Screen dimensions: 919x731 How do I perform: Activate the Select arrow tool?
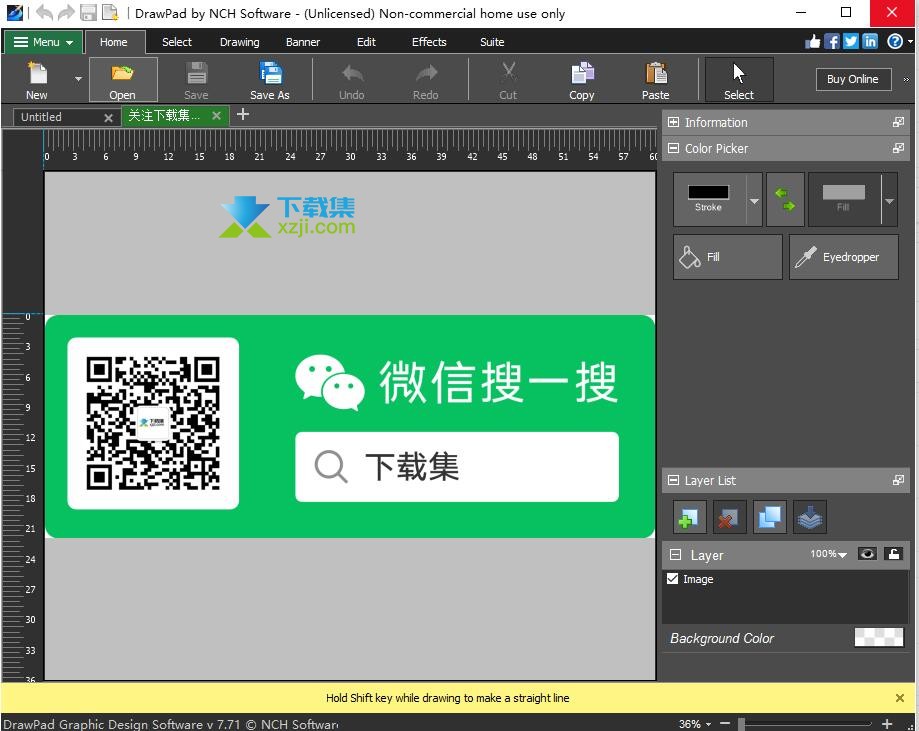(x=738, y=79)
